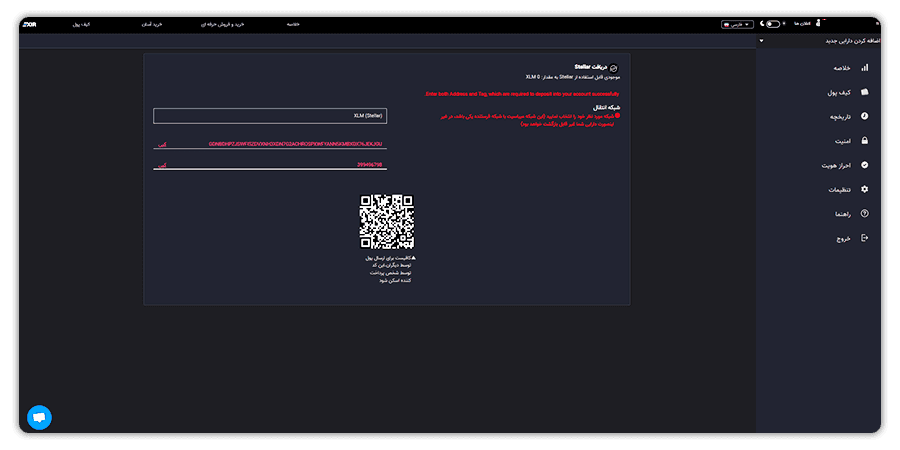Click the checkmark icon beside احراز هویت

click(864, 165)
